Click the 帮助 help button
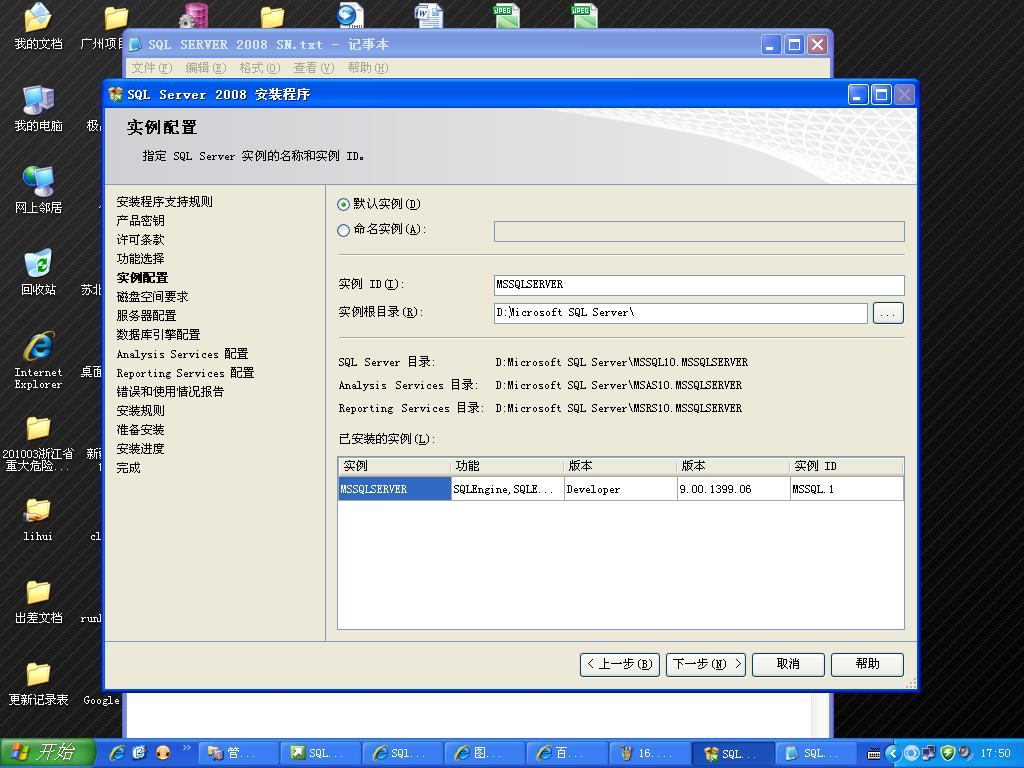The height and width of the screenshot is (768, 1024). click(x=867, y=664)
